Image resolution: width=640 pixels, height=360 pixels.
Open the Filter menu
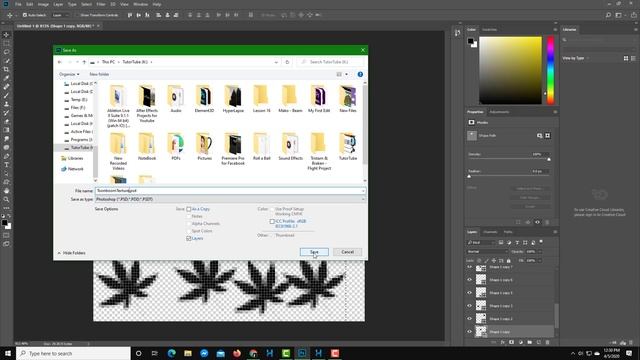pyautogui.click(x=101, y=4)
